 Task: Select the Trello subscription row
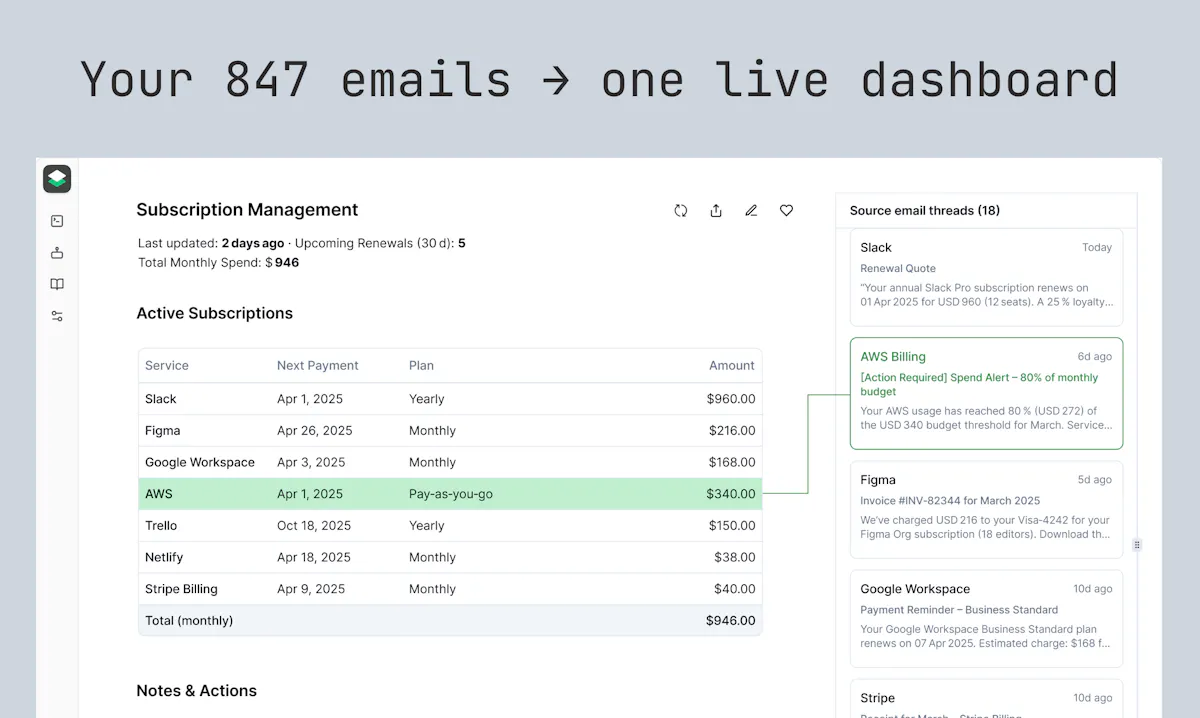click(x=450, y=526)
